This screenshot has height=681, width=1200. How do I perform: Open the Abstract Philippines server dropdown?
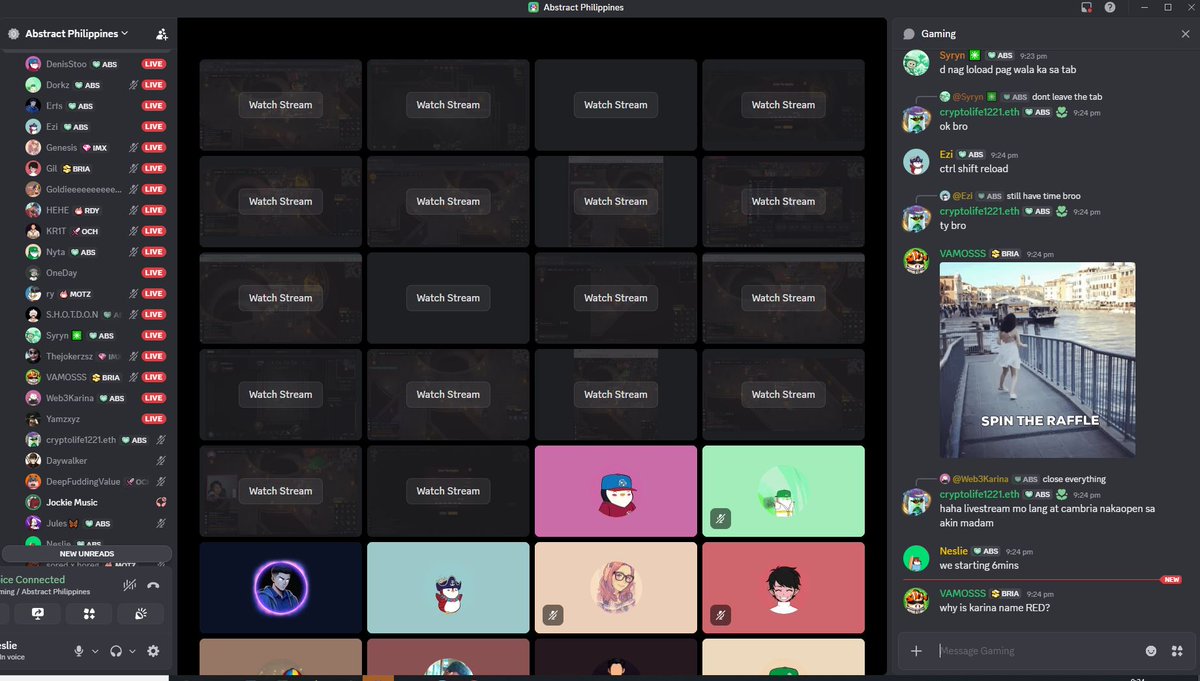(75, 34)
